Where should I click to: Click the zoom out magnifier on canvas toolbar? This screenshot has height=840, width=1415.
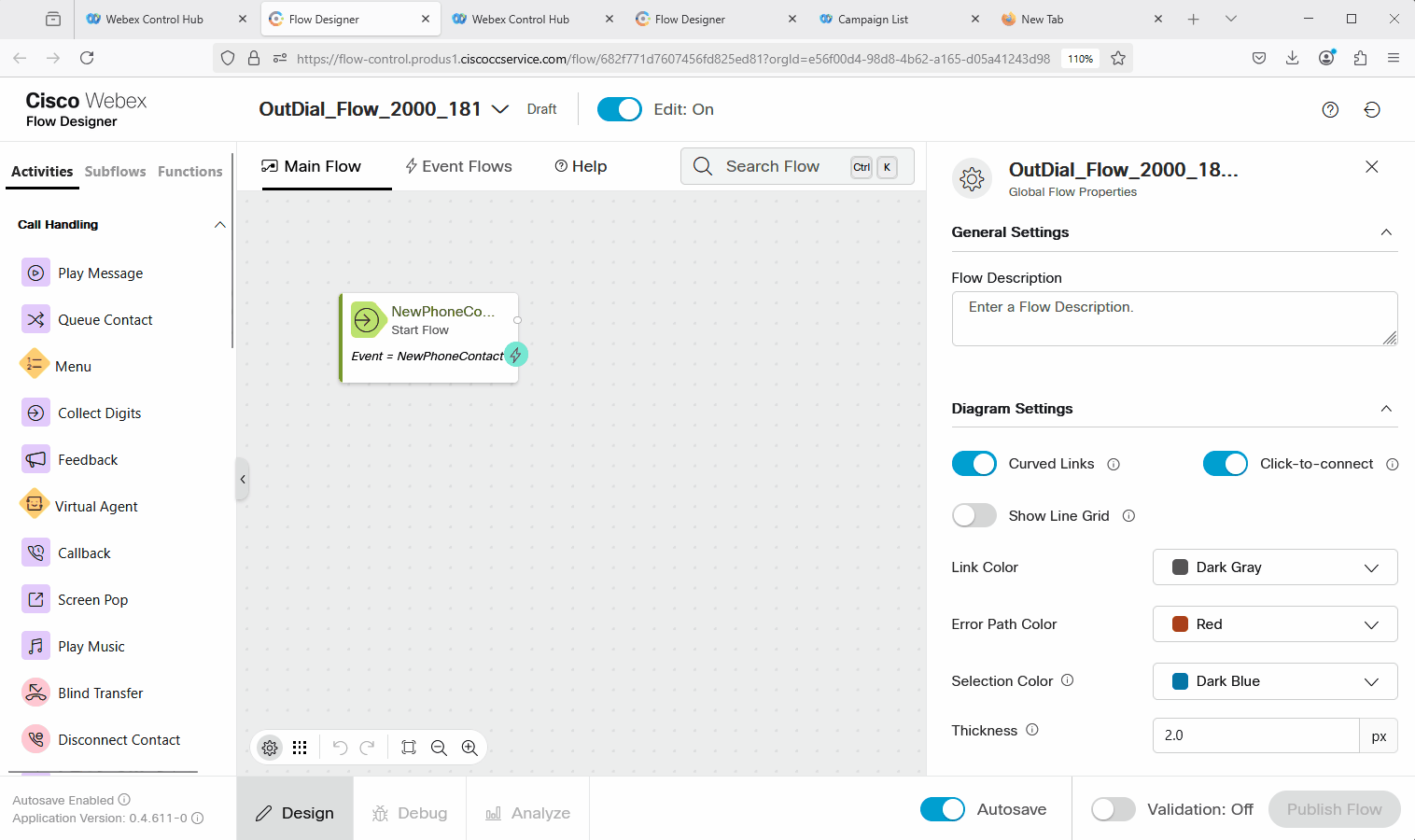(x=439, y=748)
